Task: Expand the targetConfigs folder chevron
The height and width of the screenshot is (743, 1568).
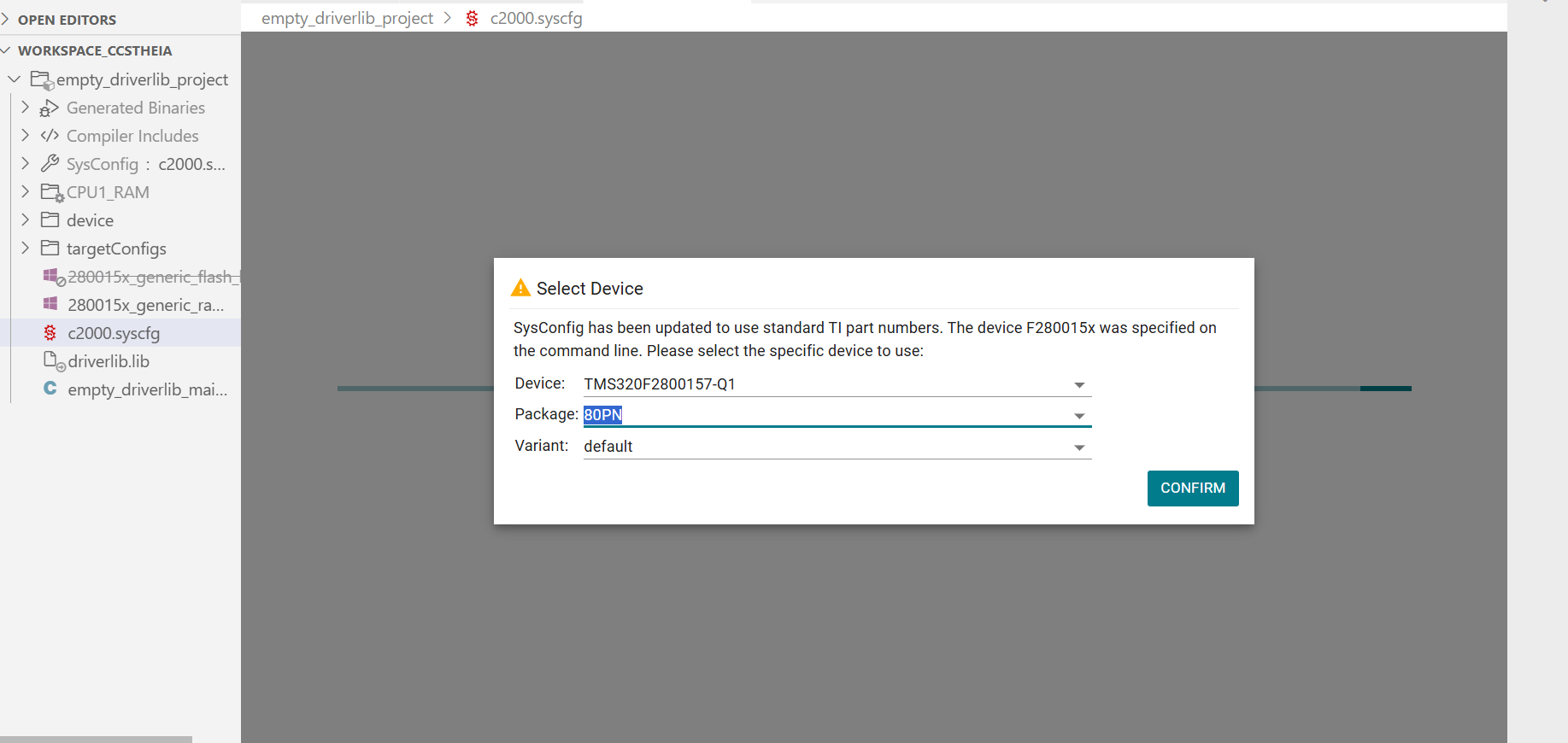Action: [x=25, y=249]
